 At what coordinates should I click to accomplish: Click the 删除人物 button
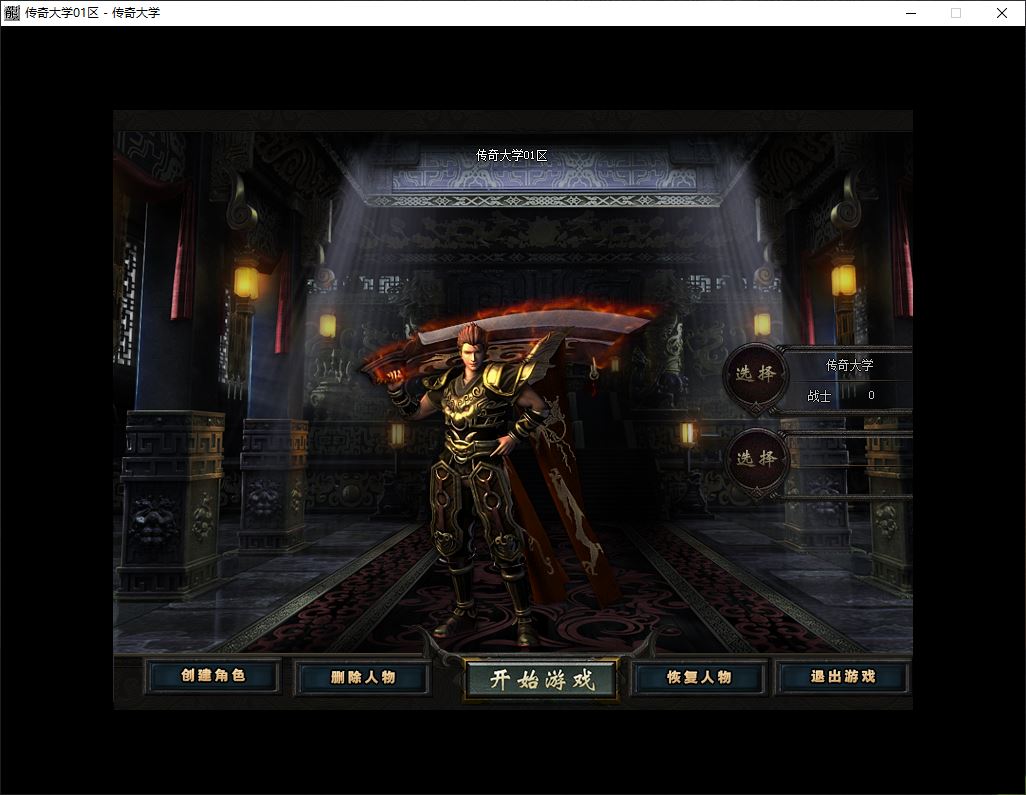(363, 677)
